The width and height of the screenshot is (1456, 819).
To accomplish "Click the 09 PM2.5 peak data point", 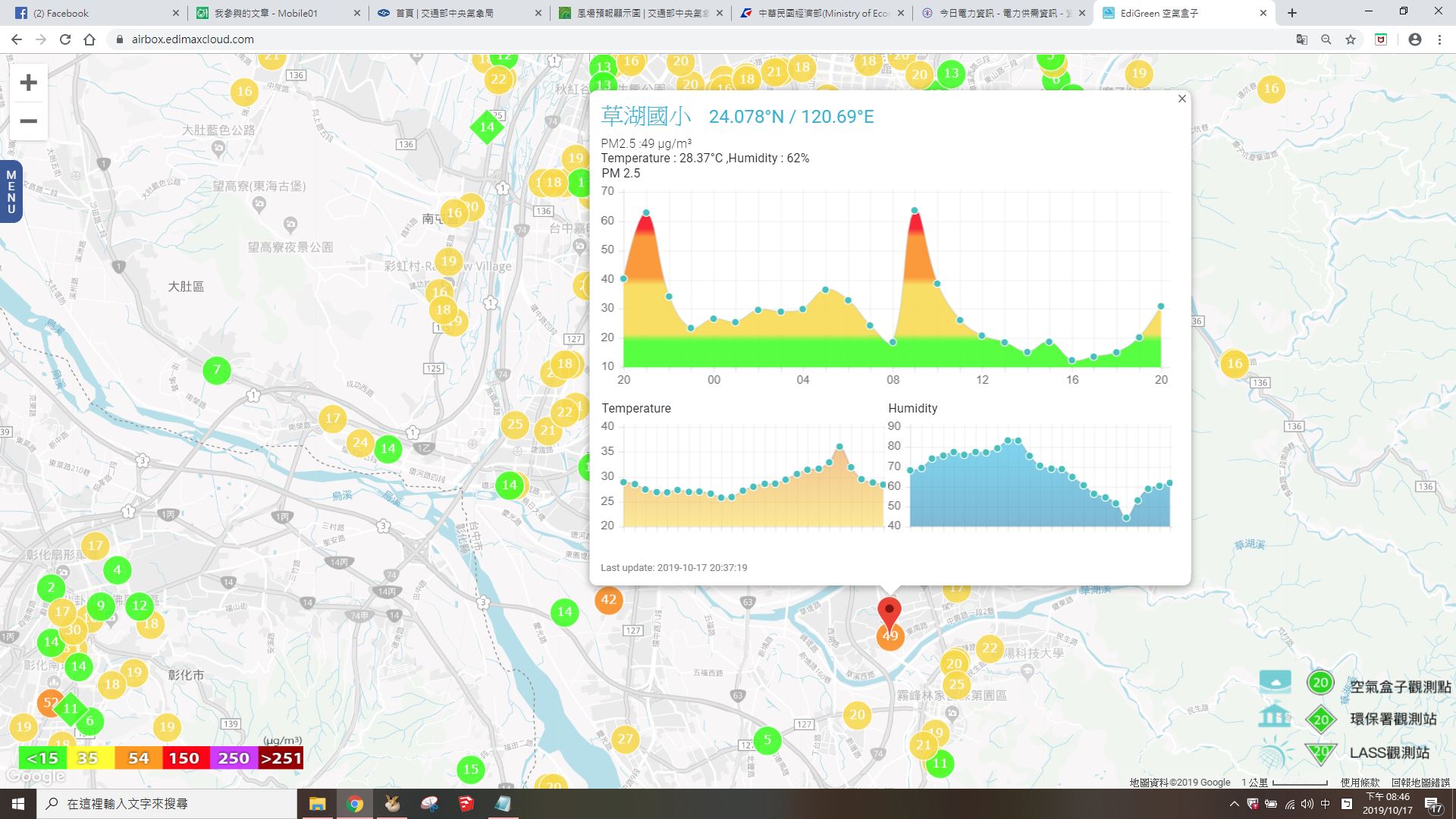I will click(915, 210).
